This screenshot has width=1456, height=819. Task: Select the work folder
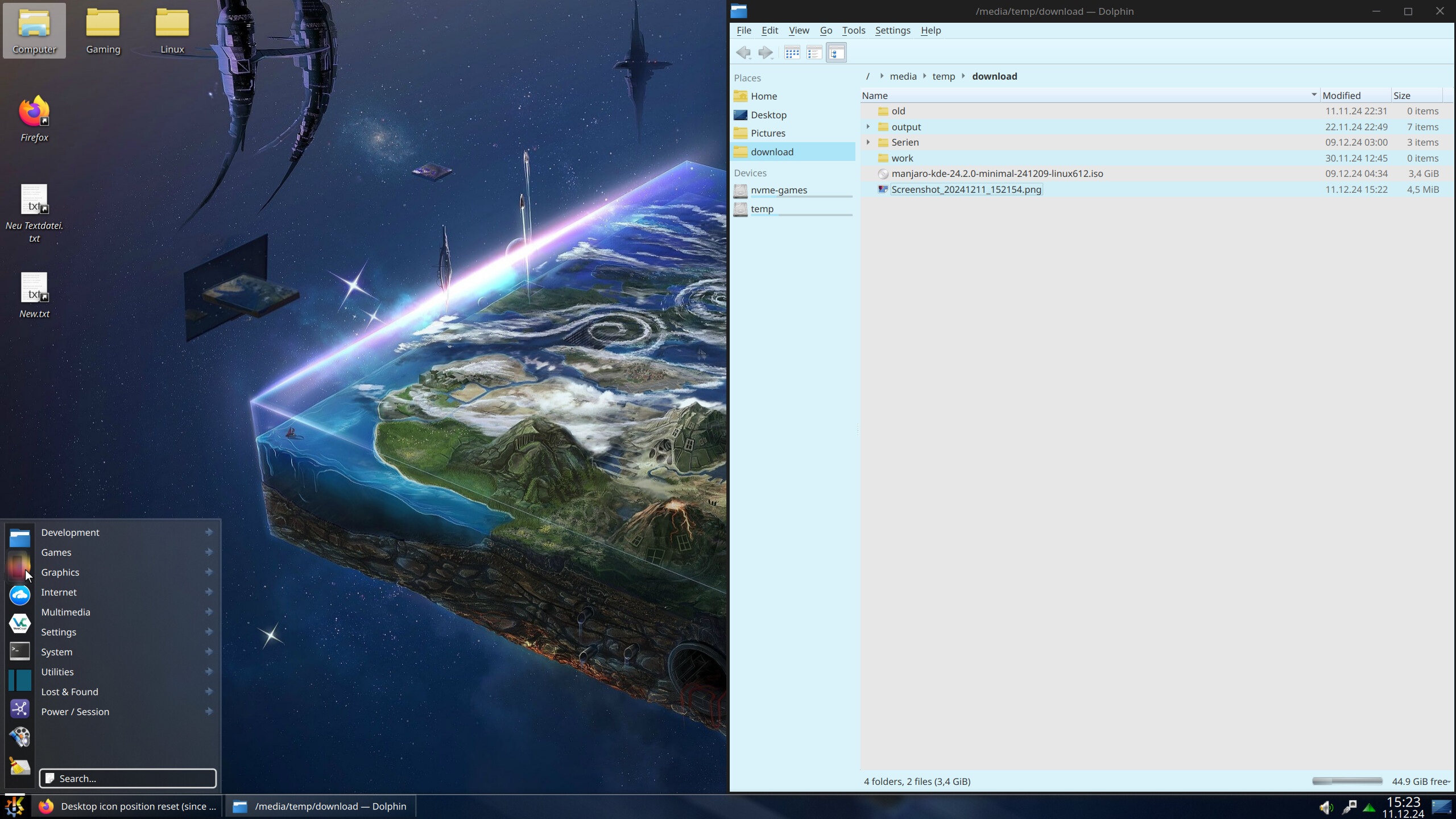[x=902, y=158]
